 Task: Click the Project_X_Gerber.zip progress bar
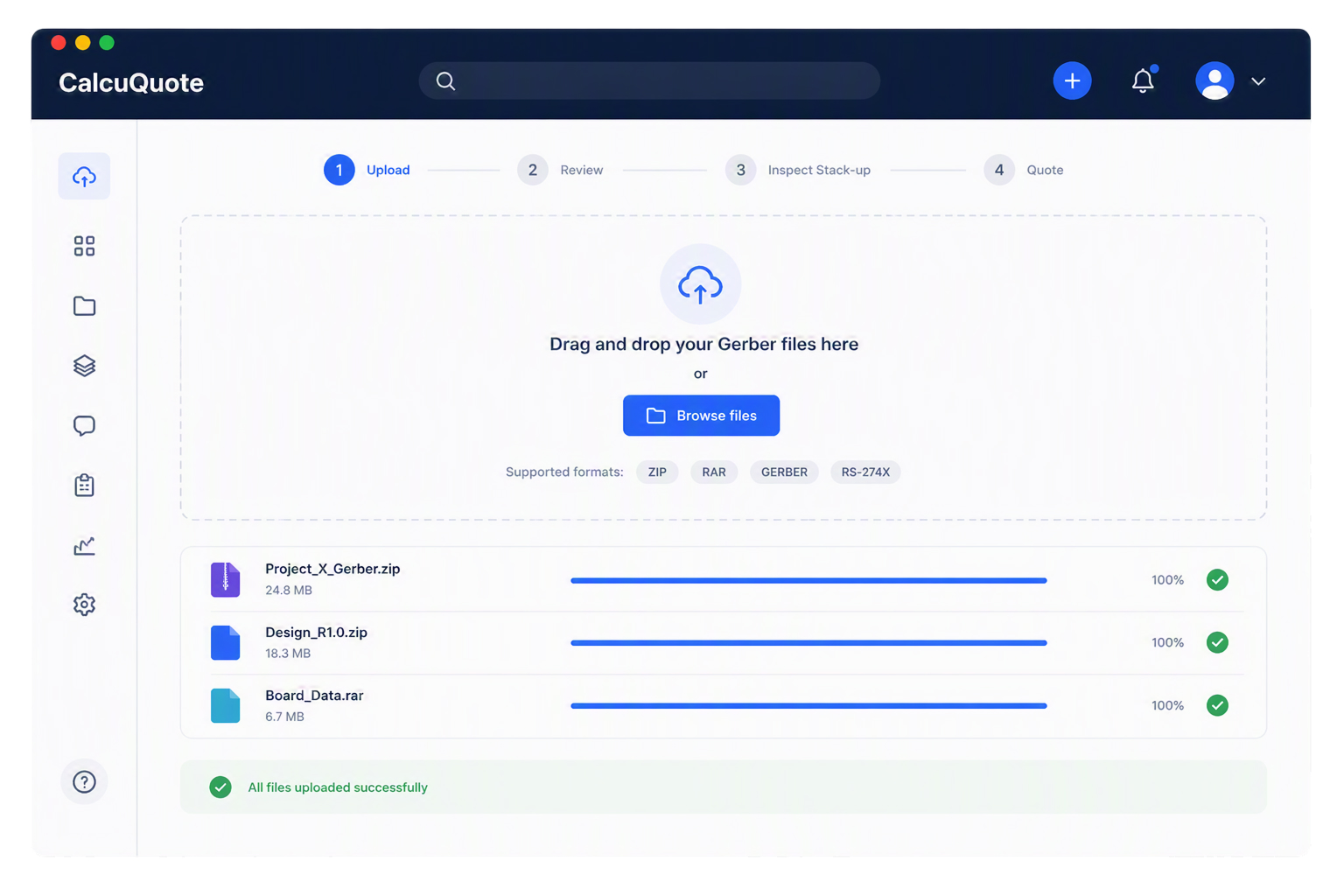tap(808, 580)
